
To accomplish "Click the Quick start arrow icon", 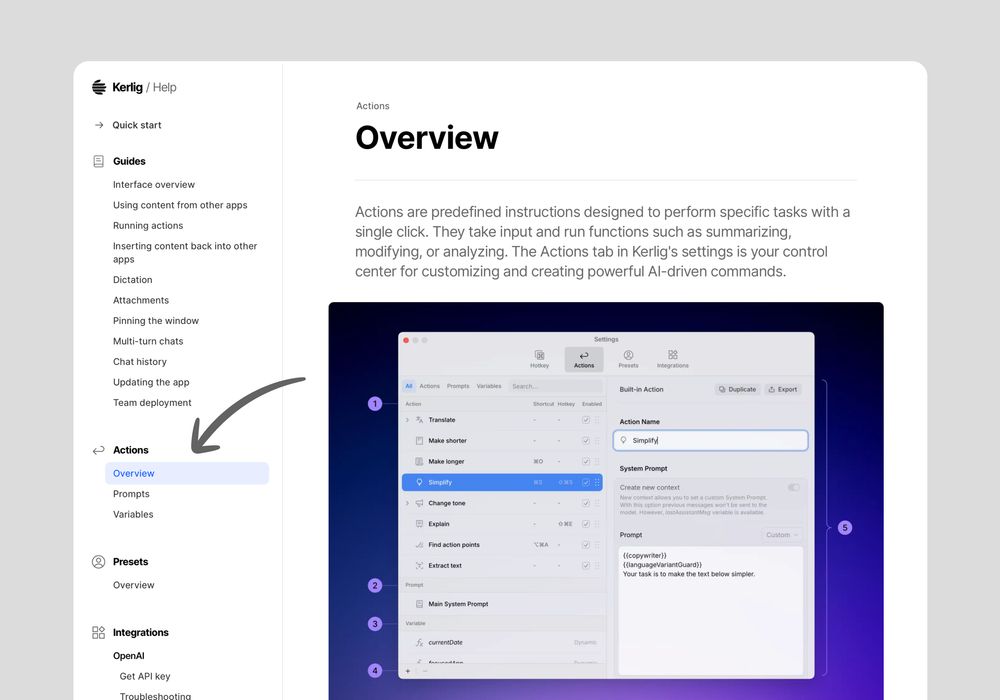I will pyautogui.click(x=99, y=125).
